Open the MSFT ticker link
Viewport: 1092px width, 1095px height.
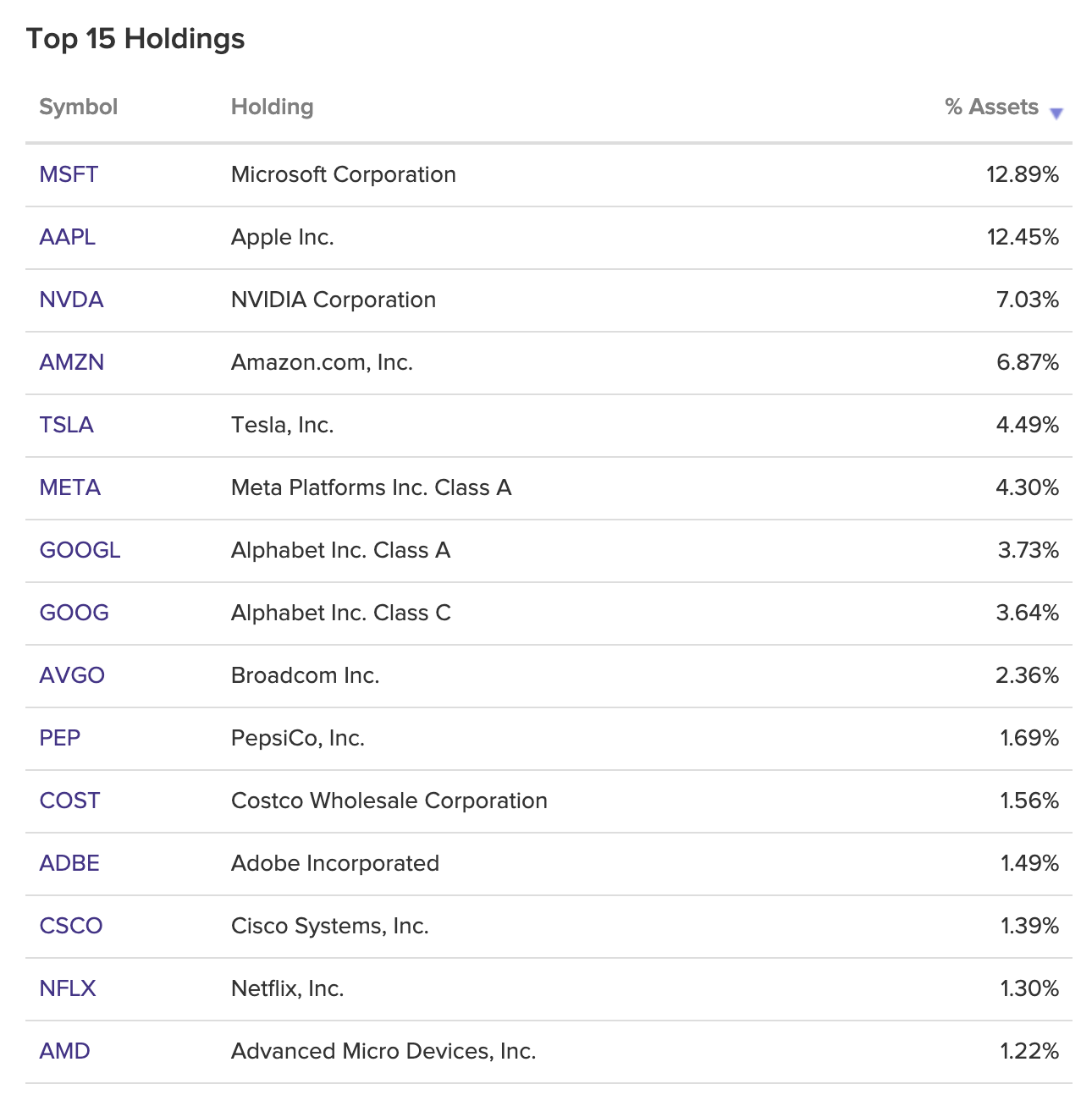pos(68,174)
